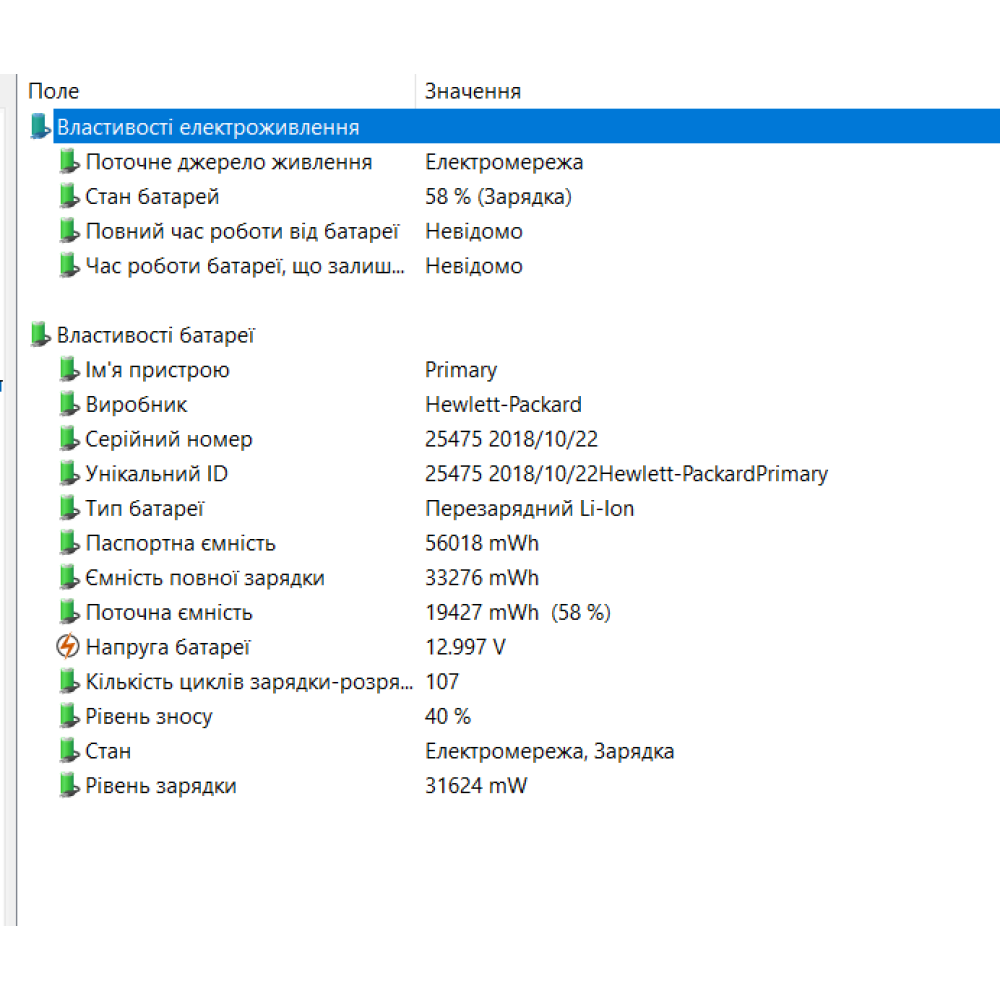Viewport: 1000px width, 1000px height.
Task: Select the Ємність повної зарядки row
Action: click(205, 578)
